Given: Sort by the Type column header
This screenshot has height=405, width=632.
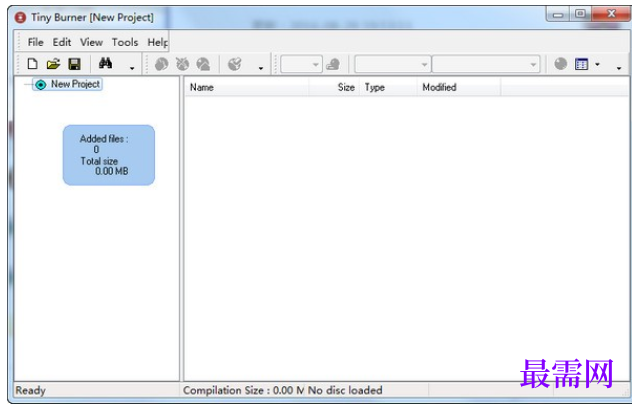Looking at the screenshot, I should (388, 87).
